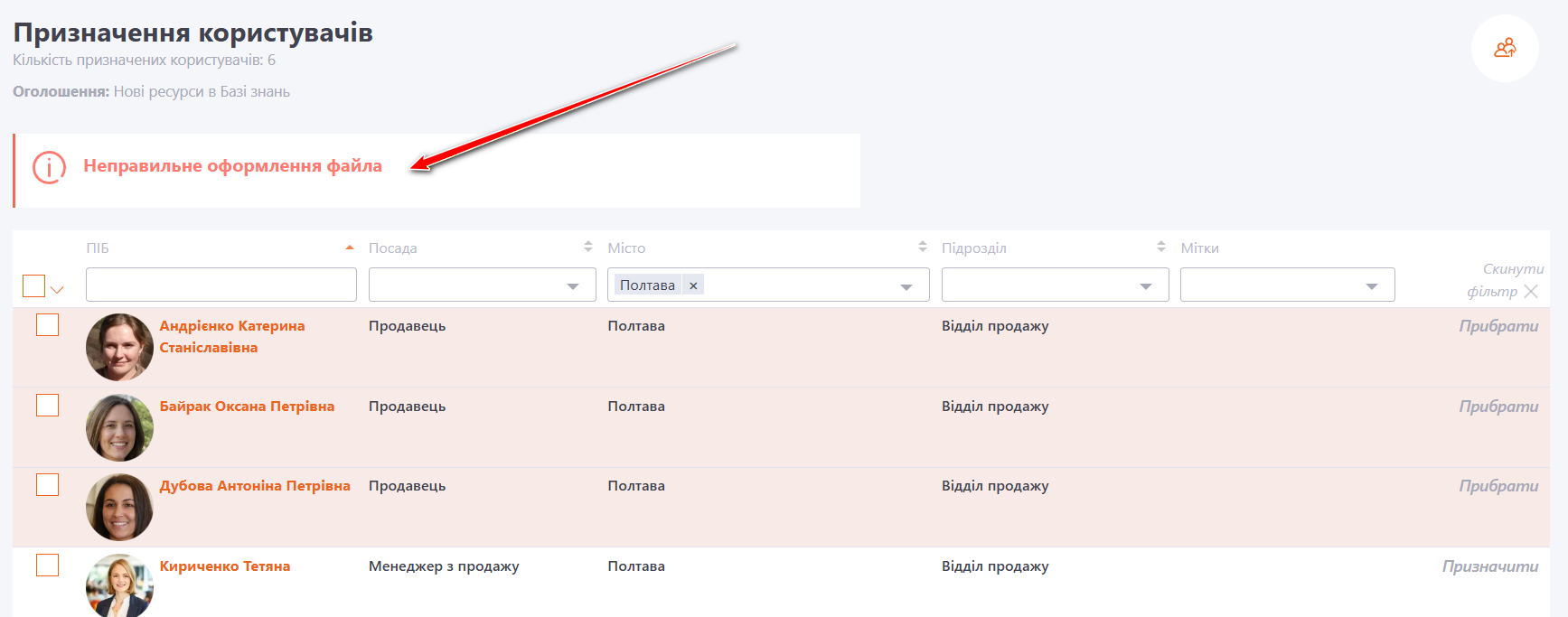Sort the Місто column

click(x=922, y=247)
